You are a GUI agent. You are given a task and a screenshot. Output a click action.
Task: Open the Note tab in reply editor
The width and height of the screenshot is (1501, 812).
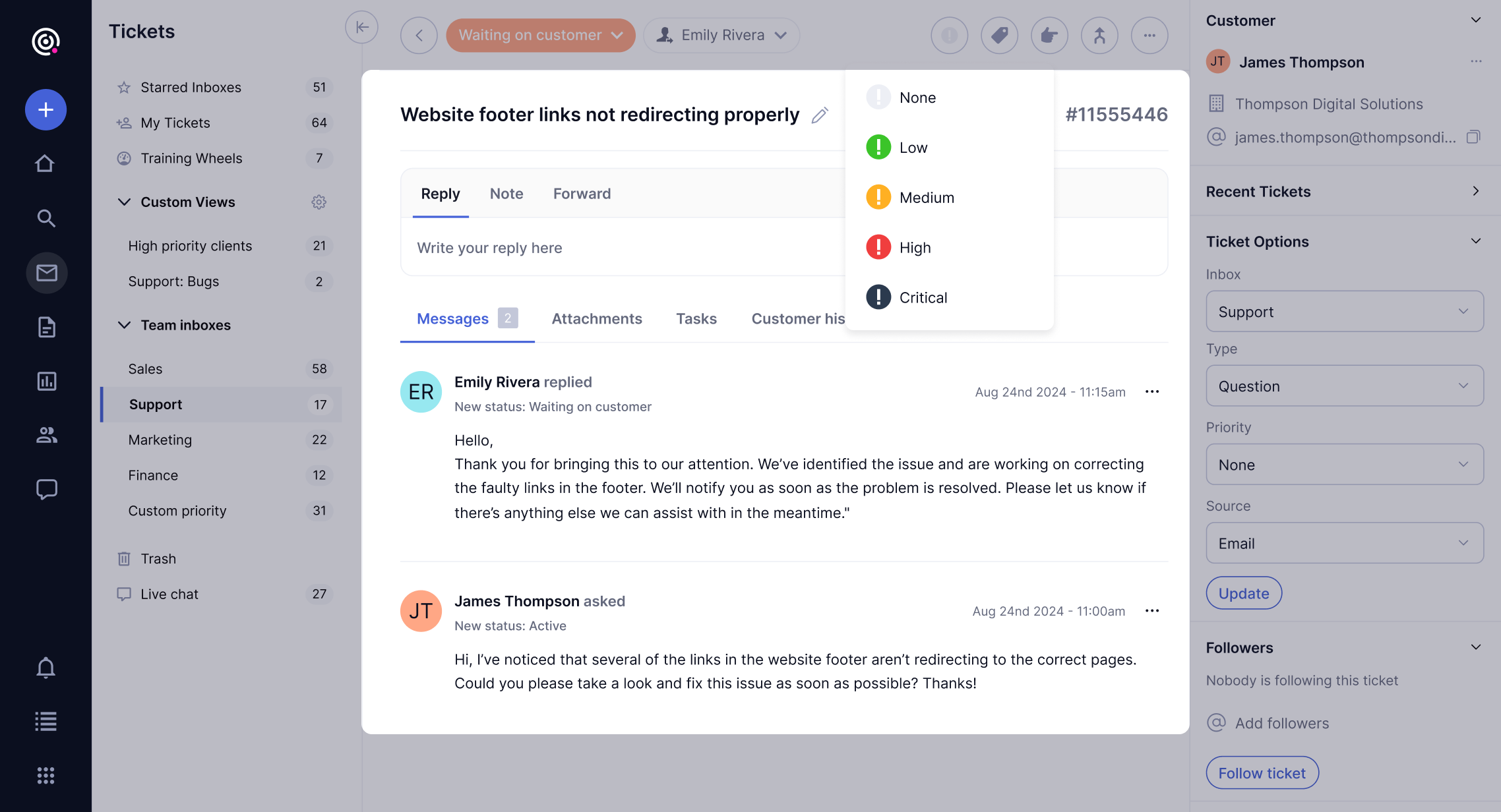pyautogui.click(x=506, y=193)
